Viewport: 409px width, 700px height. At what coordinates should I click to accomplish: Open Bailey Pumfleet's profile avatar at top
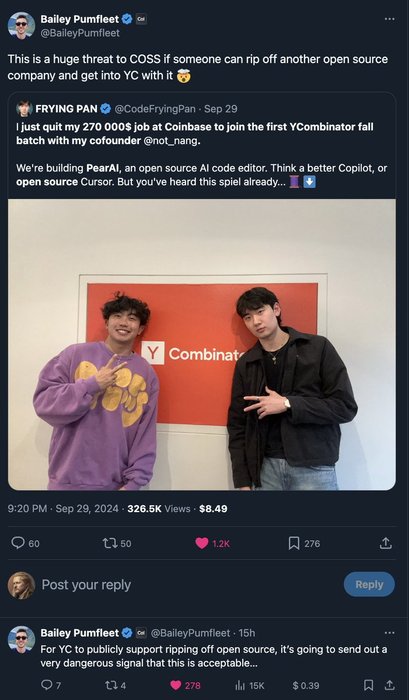point(21,25)
